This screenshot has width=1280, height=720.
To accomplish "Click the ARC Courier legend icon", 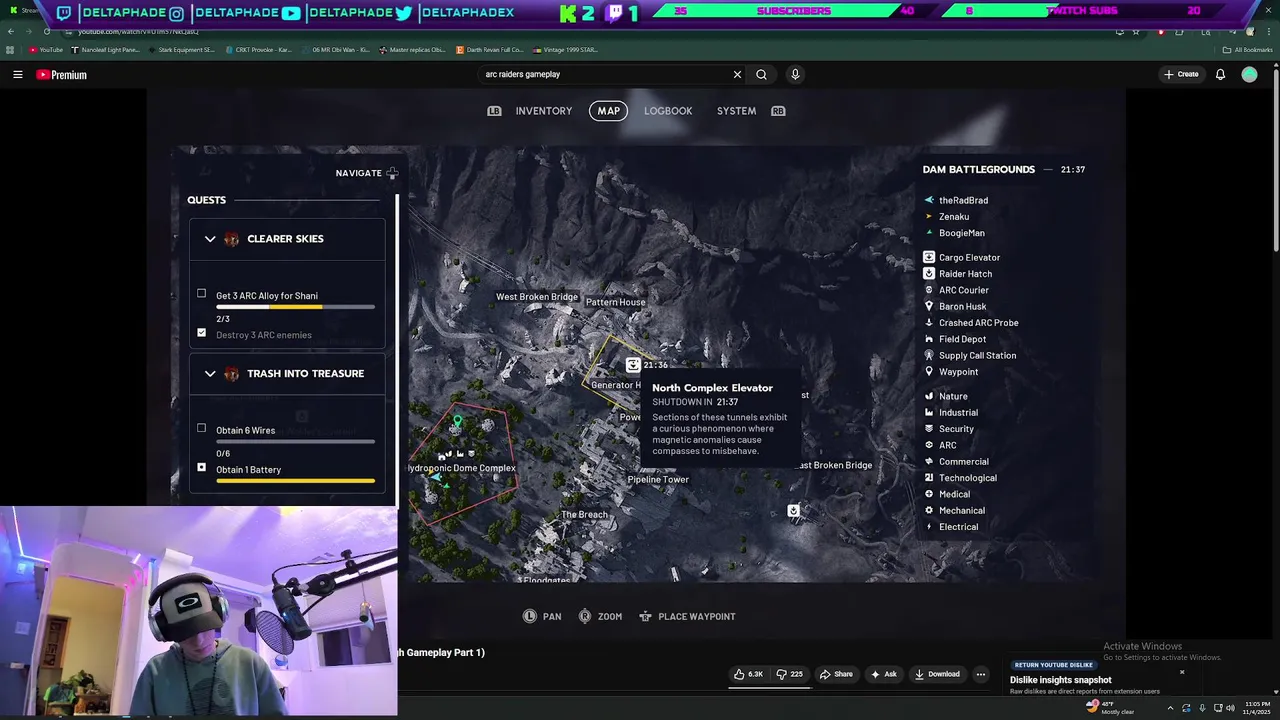I will pos(929,290).
